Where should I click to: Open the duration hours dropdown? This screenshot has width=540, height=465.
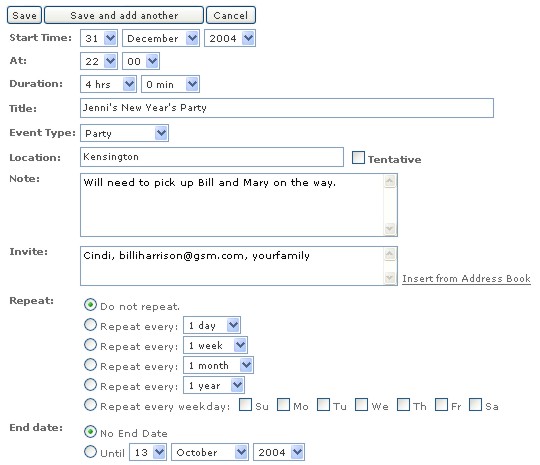tap(108, 84)
